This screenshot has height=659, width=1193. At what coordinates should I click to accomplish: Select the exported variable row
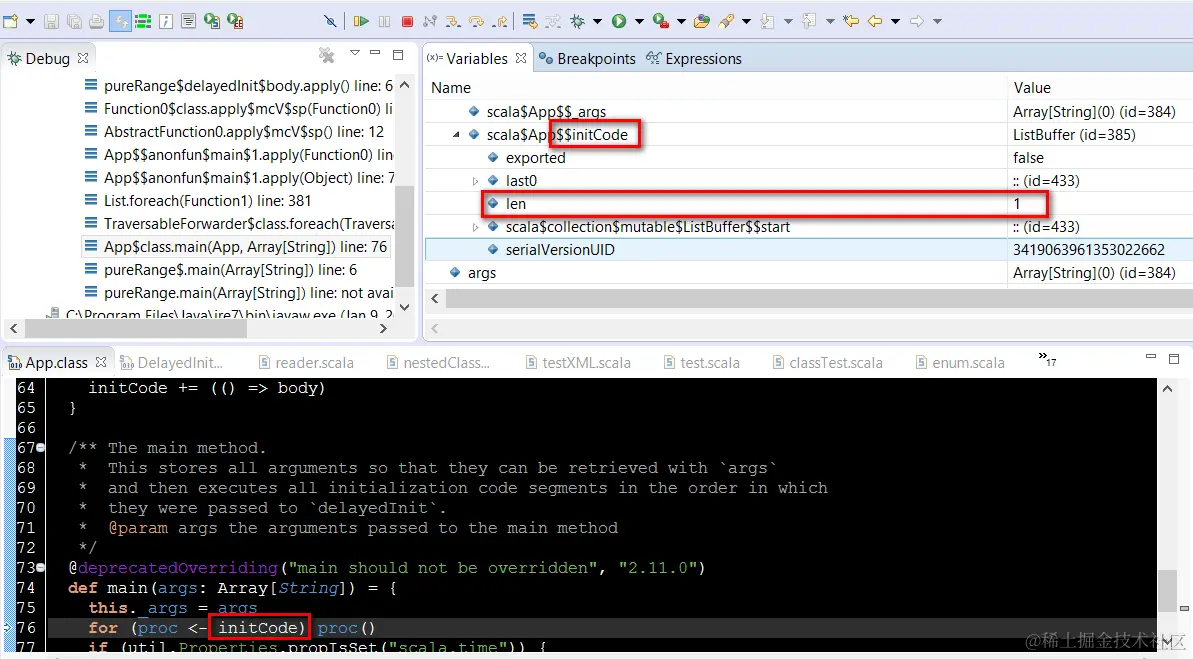pyautogui.click(x=809, y=158)
